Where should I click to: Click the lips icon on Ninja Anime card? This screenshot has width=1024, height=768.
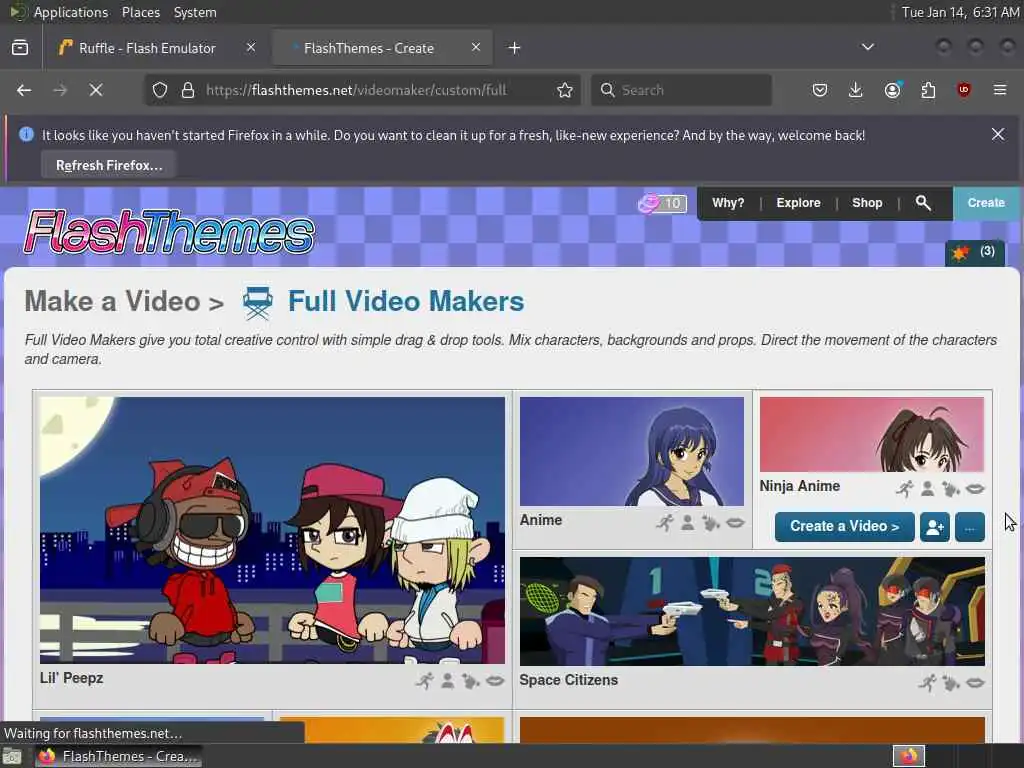click(975, 488)
